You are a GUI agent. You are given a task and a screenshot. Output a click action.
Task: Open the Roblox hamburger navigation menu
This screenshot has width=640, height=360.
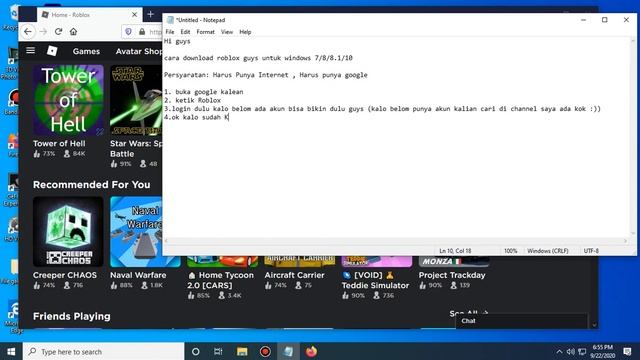pyautogui.click(x=31, y=51)
